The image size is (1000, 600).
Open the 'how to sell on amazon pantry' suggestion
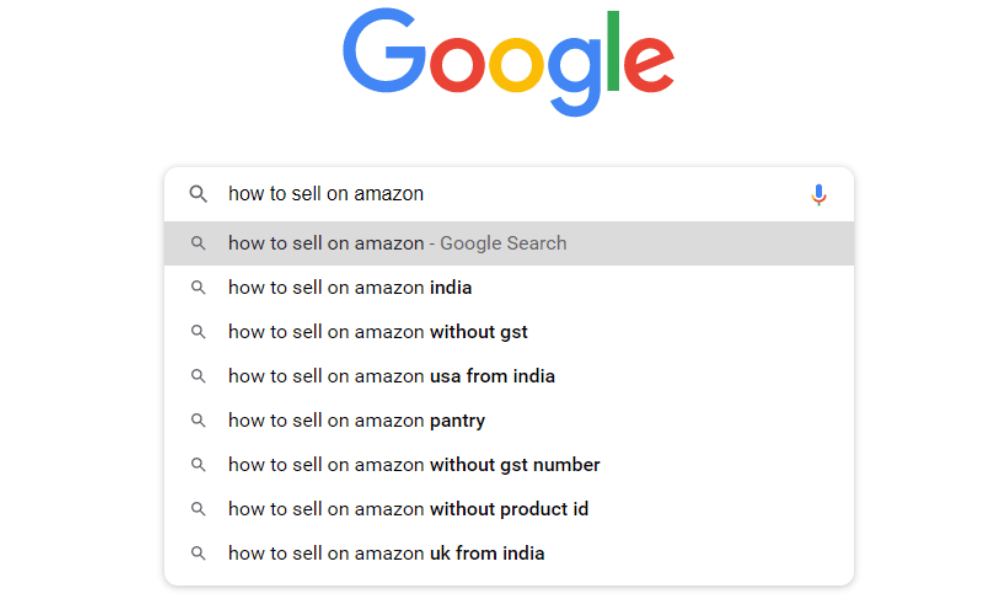click(x=356, y=420)
